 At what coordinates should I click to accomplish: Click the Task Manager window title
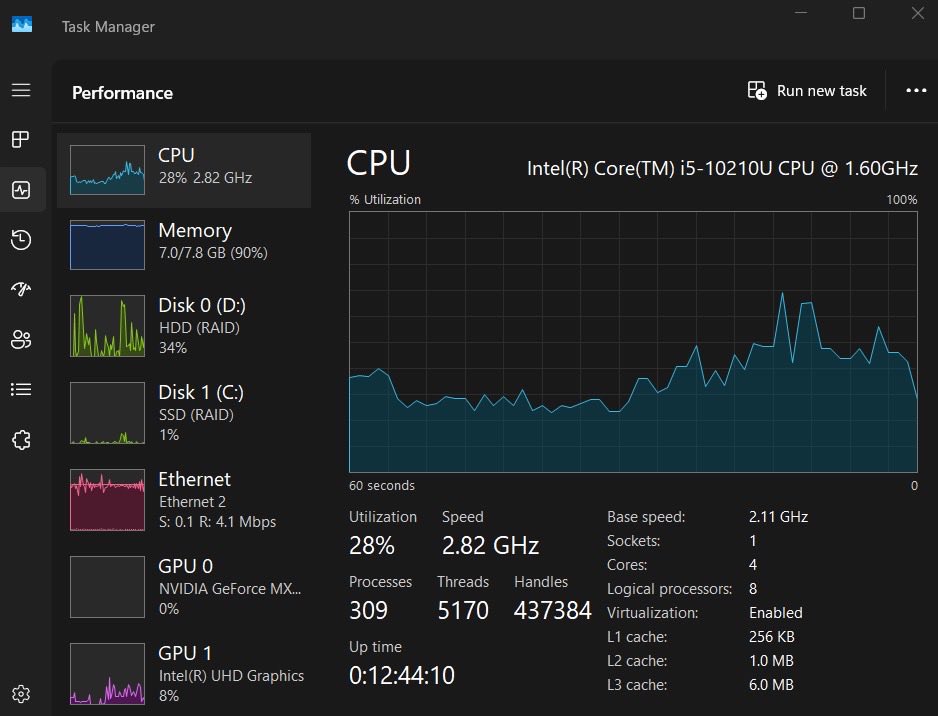click(x=108, y=27)
